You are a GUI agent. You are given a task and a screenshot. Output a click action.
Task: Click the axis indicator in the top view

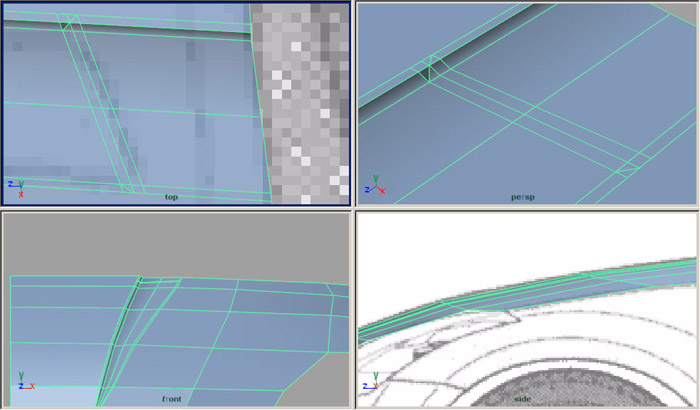[x=16, y=185]
